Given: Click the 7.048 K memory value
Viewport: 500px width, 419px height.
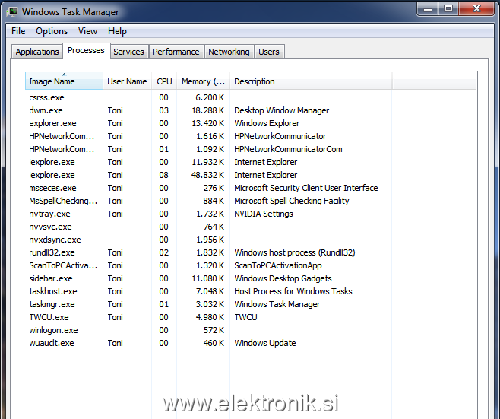Looking at the screenshot, I should pos(210,291).
